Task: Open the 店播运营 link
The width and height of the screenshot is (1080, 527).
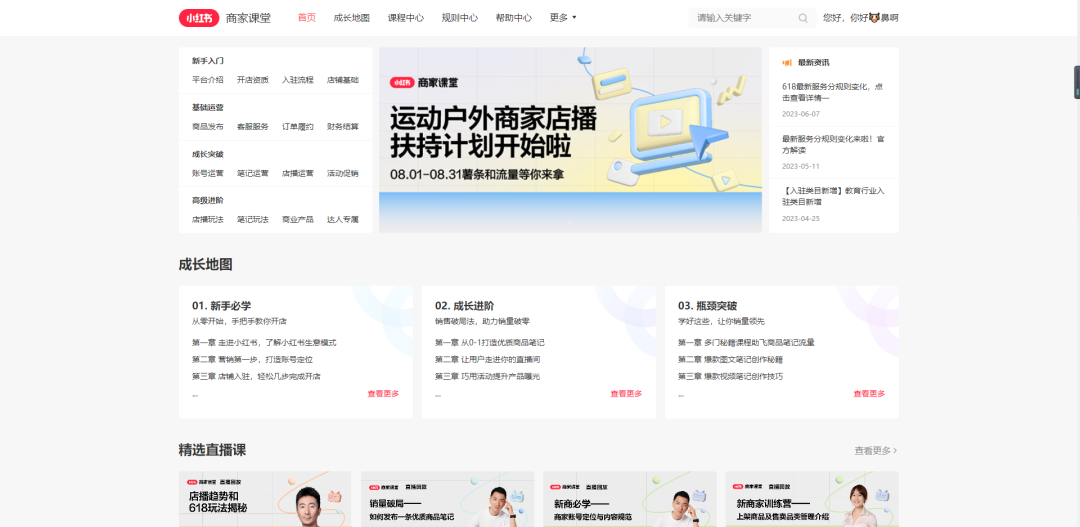Action: click(x=298, y=174)
